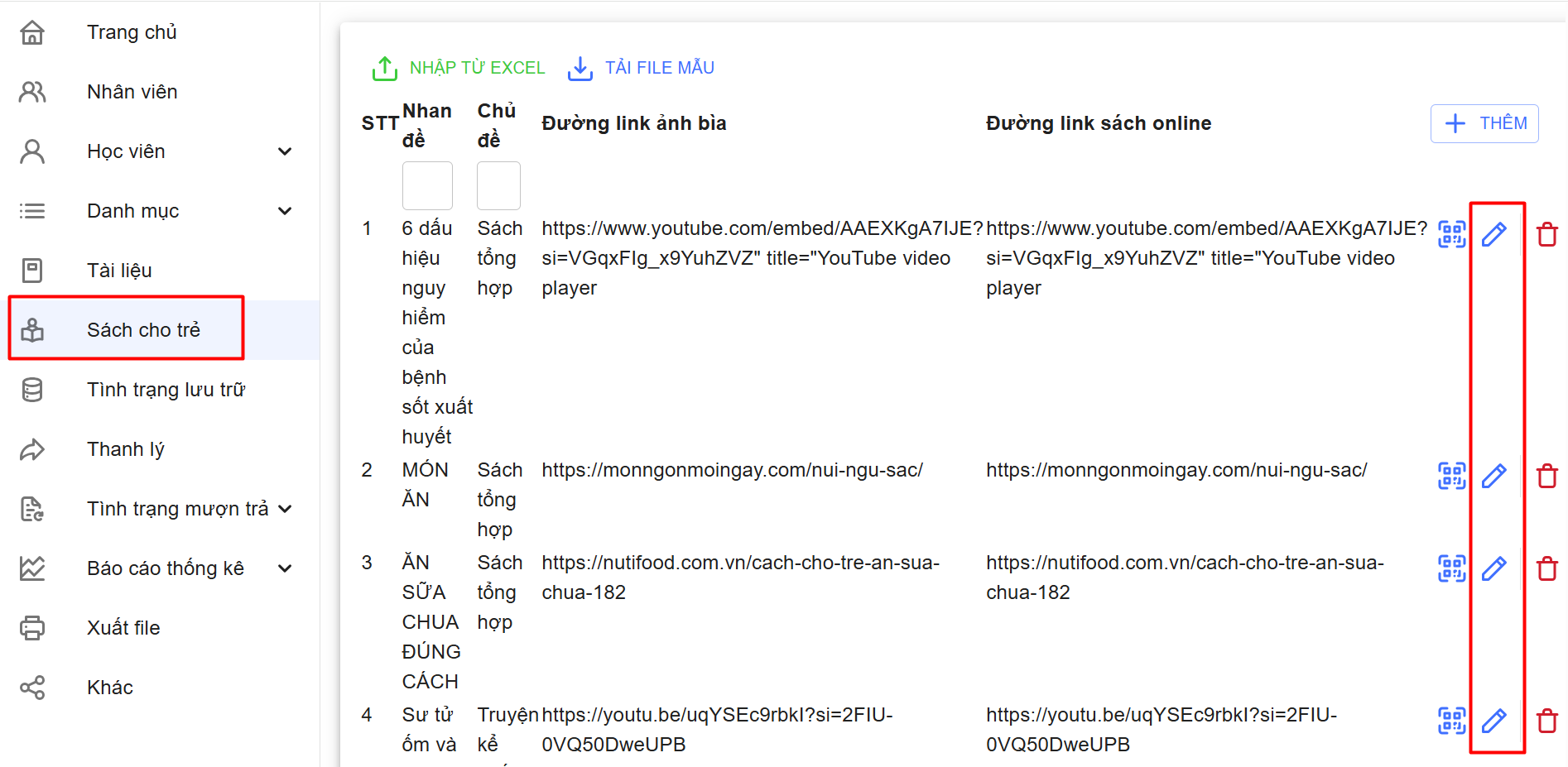Viewport: 1568px width, 767px height.
Task: Go to the Tài liệu section
Action: tap(119, 271)
